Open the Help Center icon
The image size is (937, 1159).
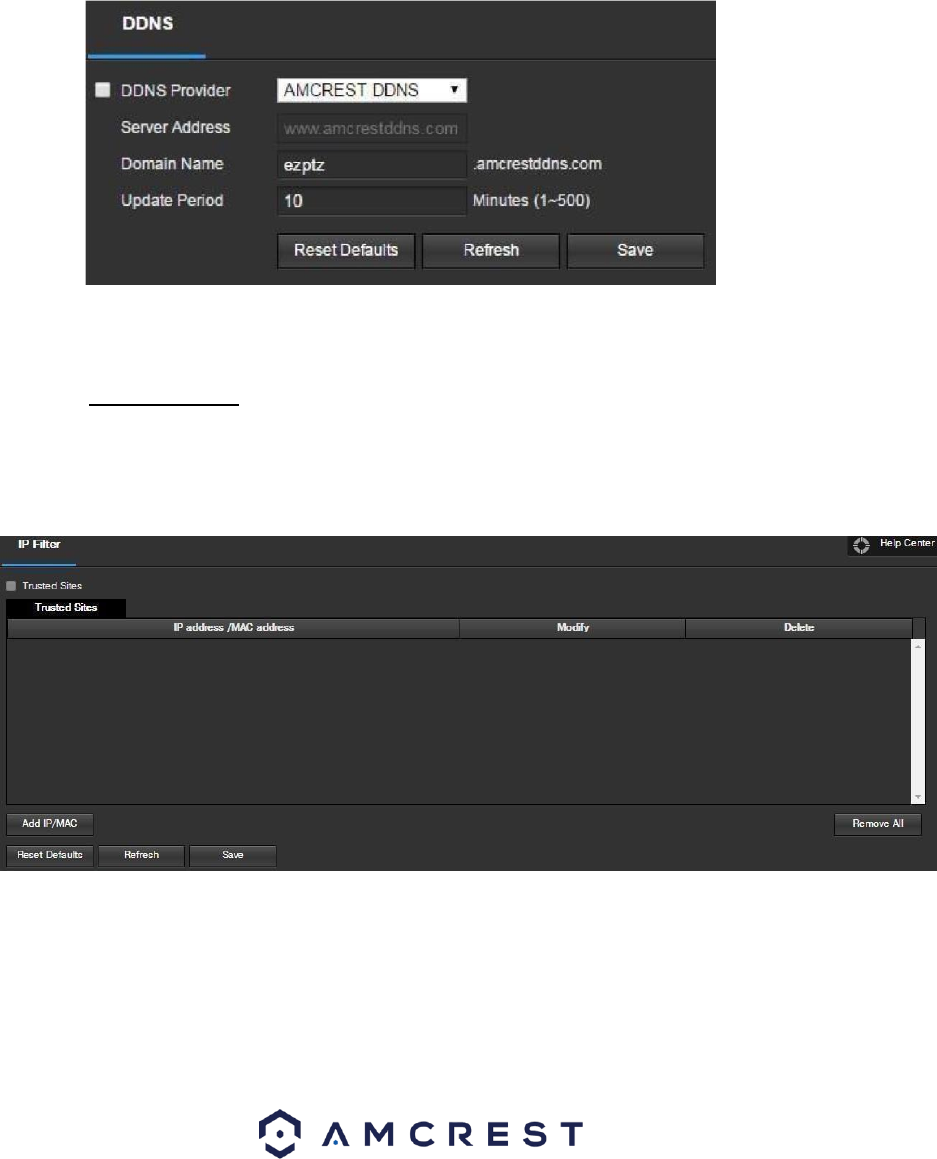[861, 545]
